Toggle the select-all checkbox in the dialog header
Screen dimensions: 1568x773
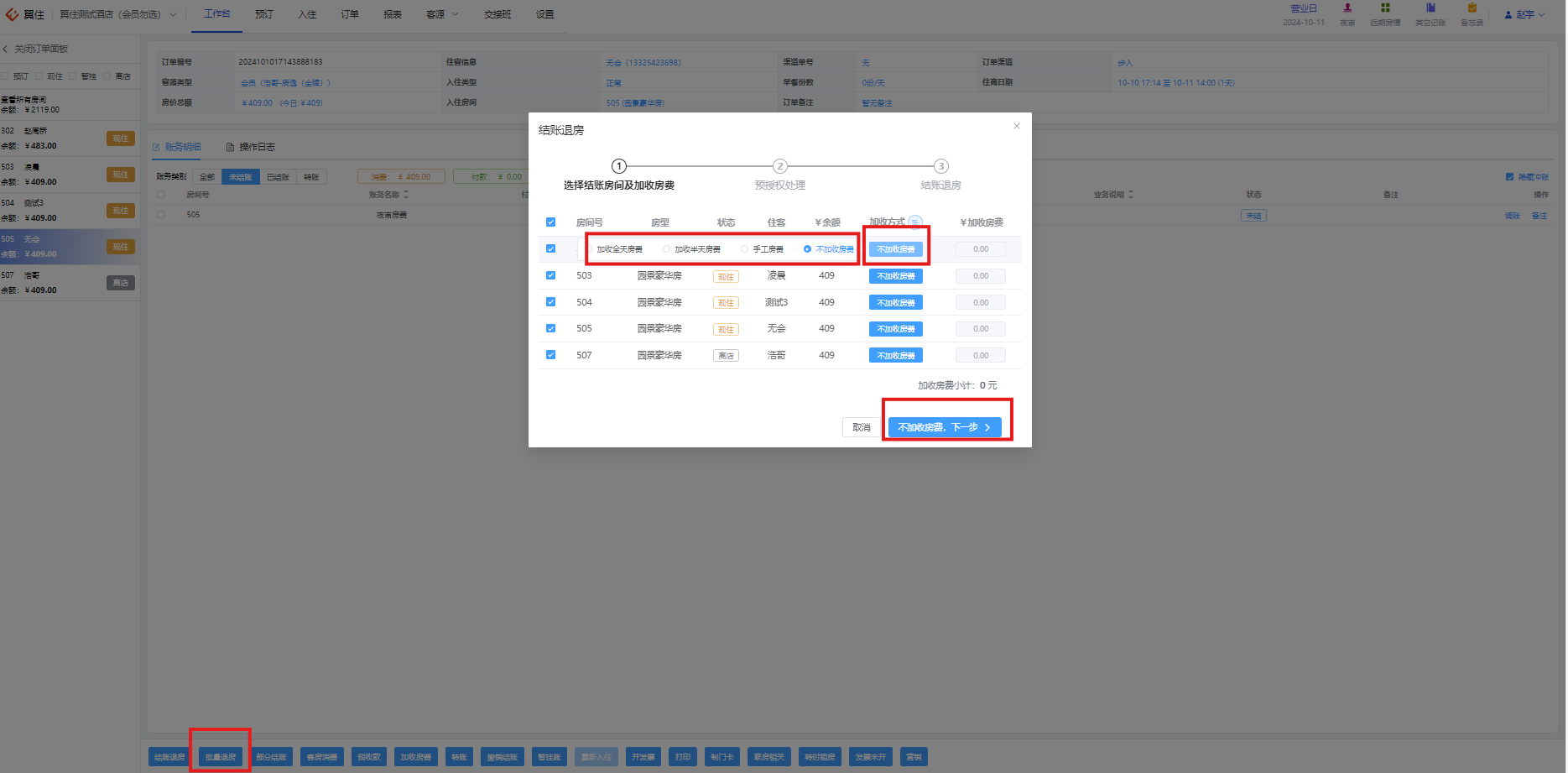pos(550,222)
